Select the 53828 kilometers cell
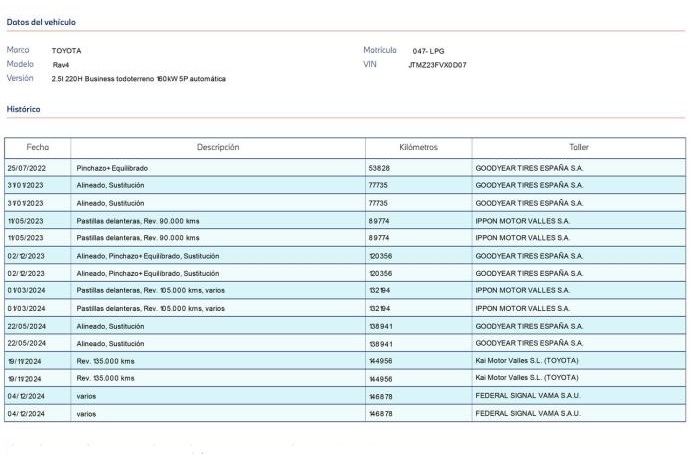690x460 pixels. [x=380, y=168]
